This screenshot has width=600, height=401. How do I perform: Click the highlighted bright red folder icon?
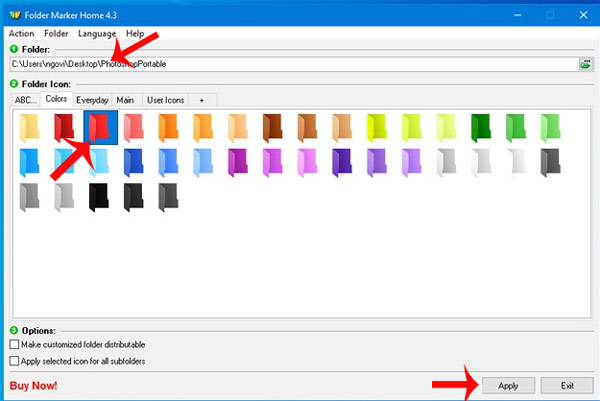(100, 127)
